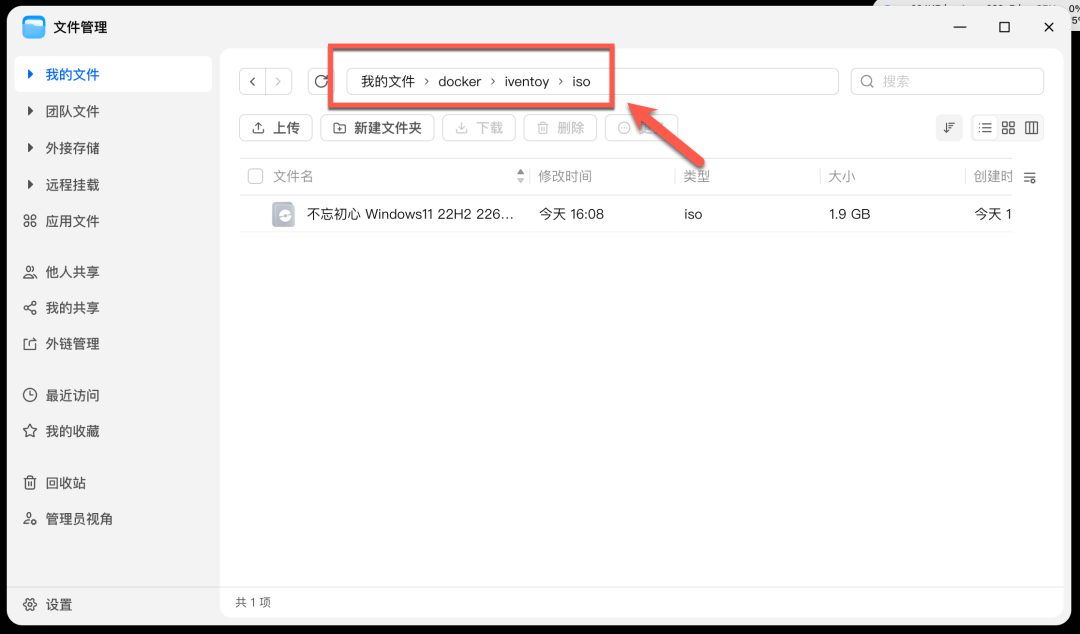
Task: Click the 共 1 项 item count
Action: coord(253,602)
